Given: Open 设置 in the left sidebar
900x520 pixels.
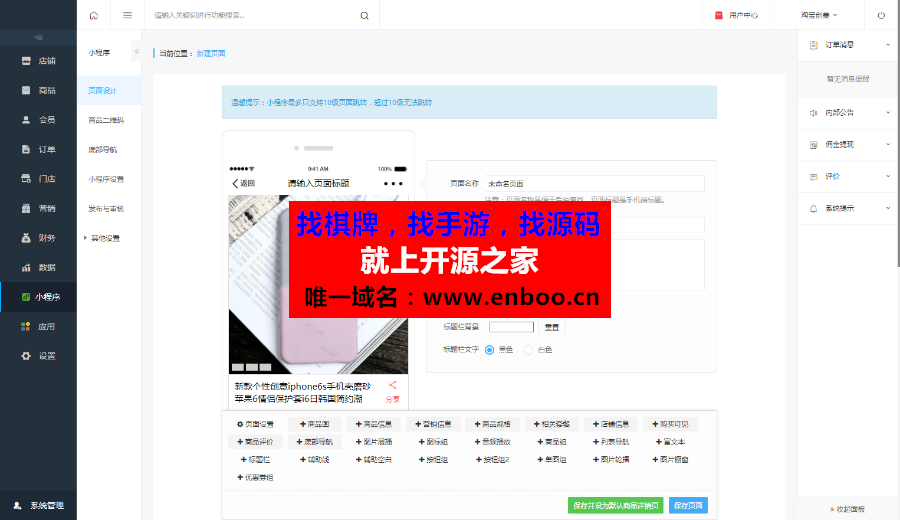Looking at the screenshot, I should click(x=38, y=356).
